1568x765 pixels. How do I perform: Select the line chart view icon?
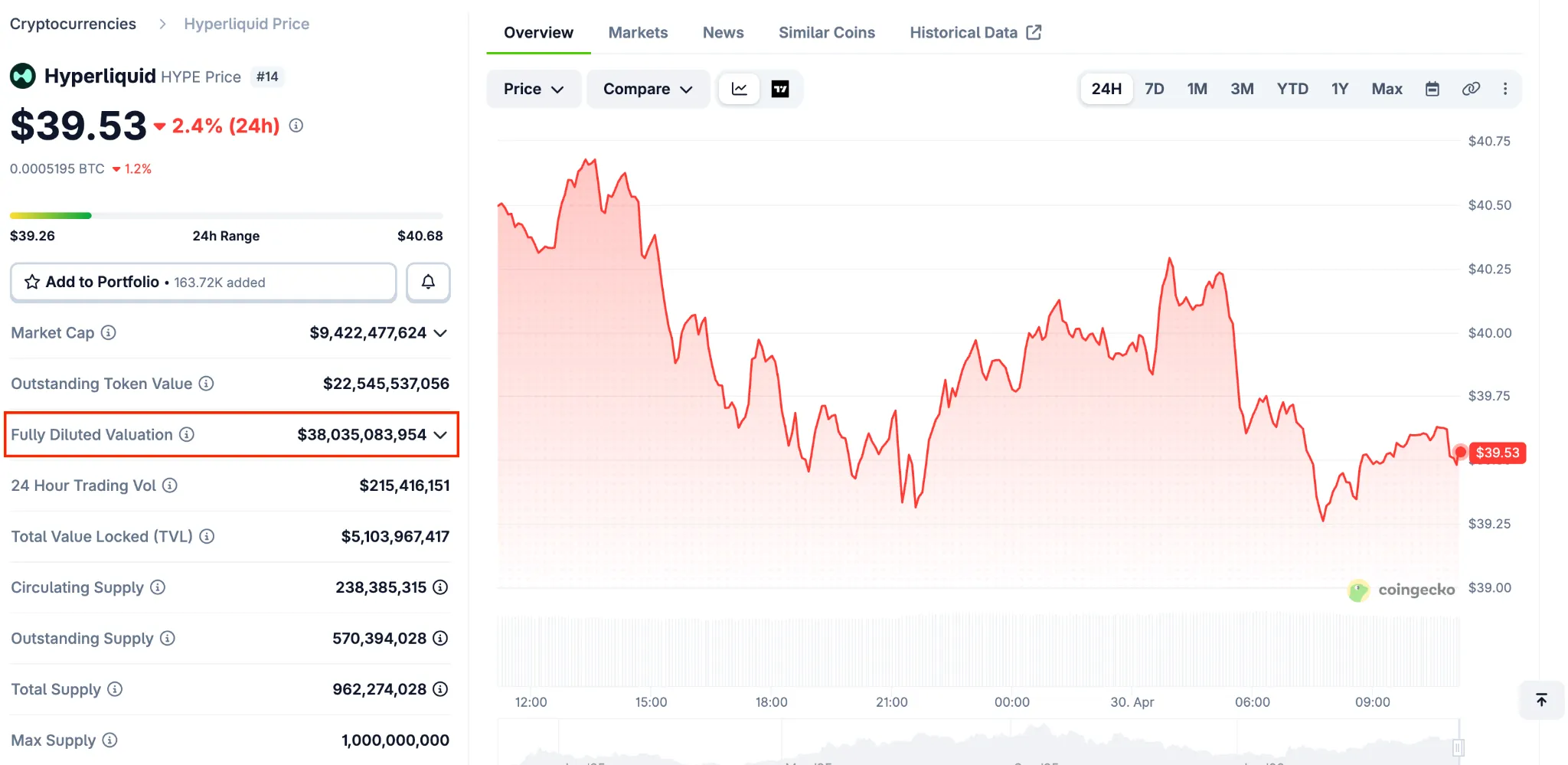click(x=739, y=90)
